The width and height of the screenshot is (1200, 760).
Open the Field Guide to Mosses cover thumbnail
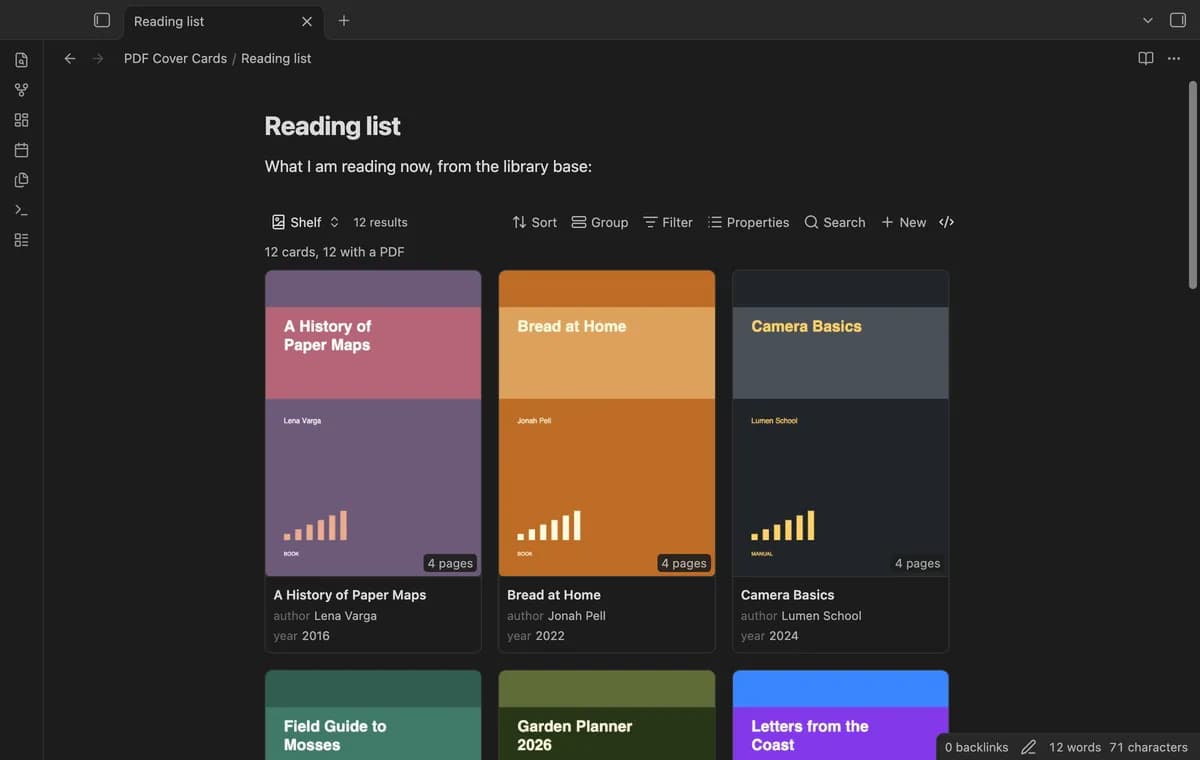[373, 715]
